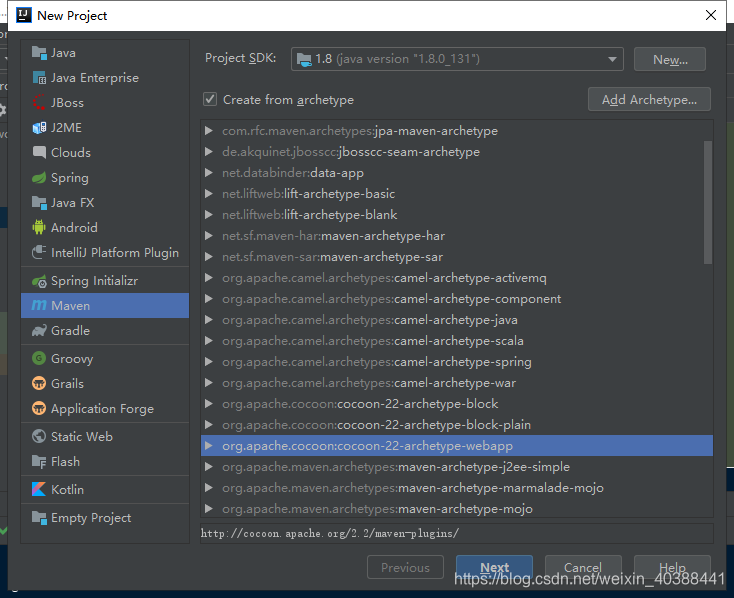Click the Next button

(494, 568)
